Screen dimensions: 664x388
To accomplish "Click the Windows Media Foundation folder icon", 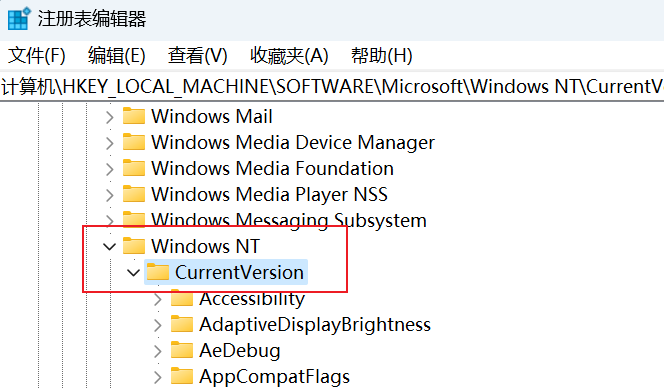I will pos(134,168).
